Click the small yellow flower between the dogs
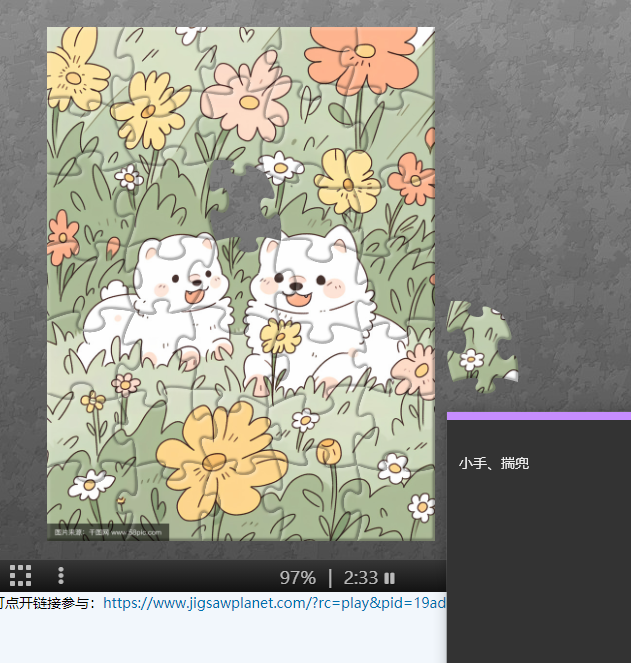This screenshot has height=663, width=631. point(281,336)
